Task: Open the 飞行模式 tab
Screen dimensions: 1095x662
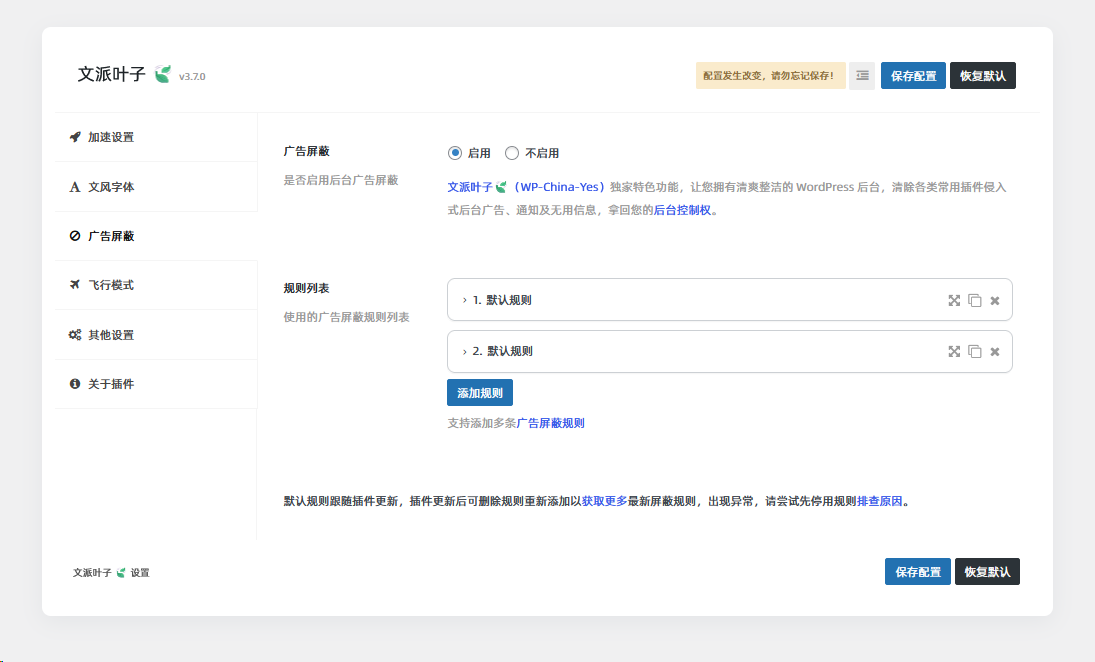Action: (x=110, y=285)
